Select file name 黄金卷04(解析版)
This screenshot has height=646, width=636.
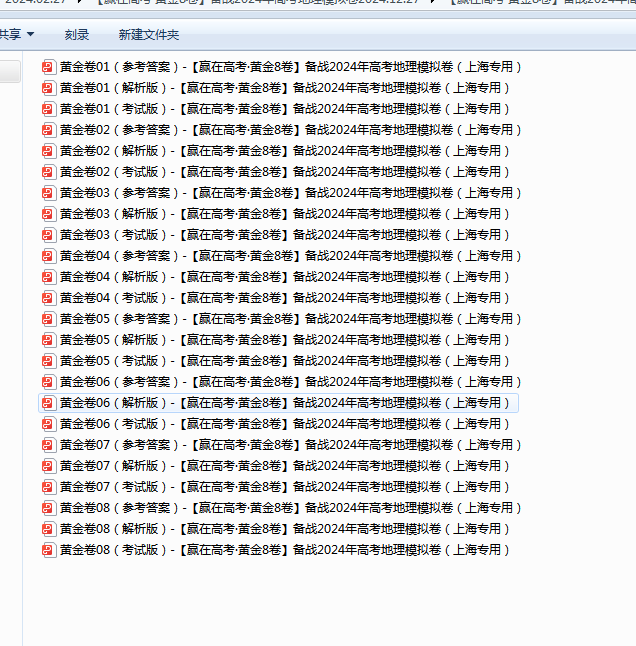click(285, 277)
